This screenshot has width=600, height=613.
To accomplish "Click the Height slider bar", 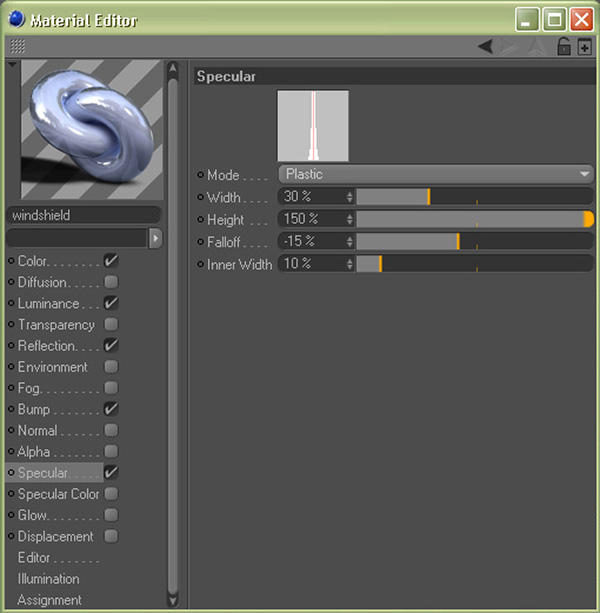I will [470, 219].
